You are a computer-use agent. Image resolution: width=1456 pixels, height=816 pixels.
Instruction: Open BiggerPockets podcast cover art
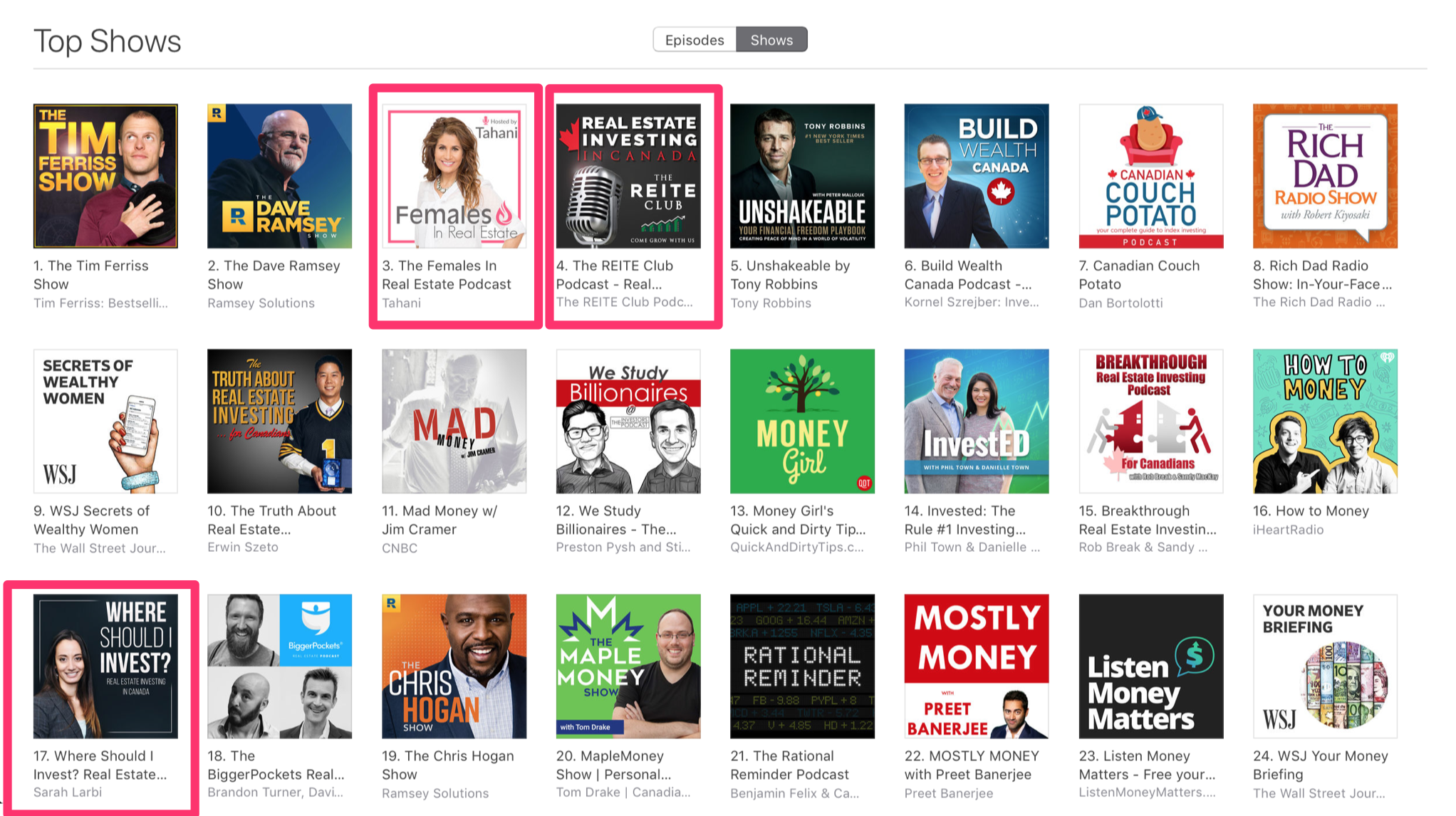pyautogui.click(x=279, y=666)
